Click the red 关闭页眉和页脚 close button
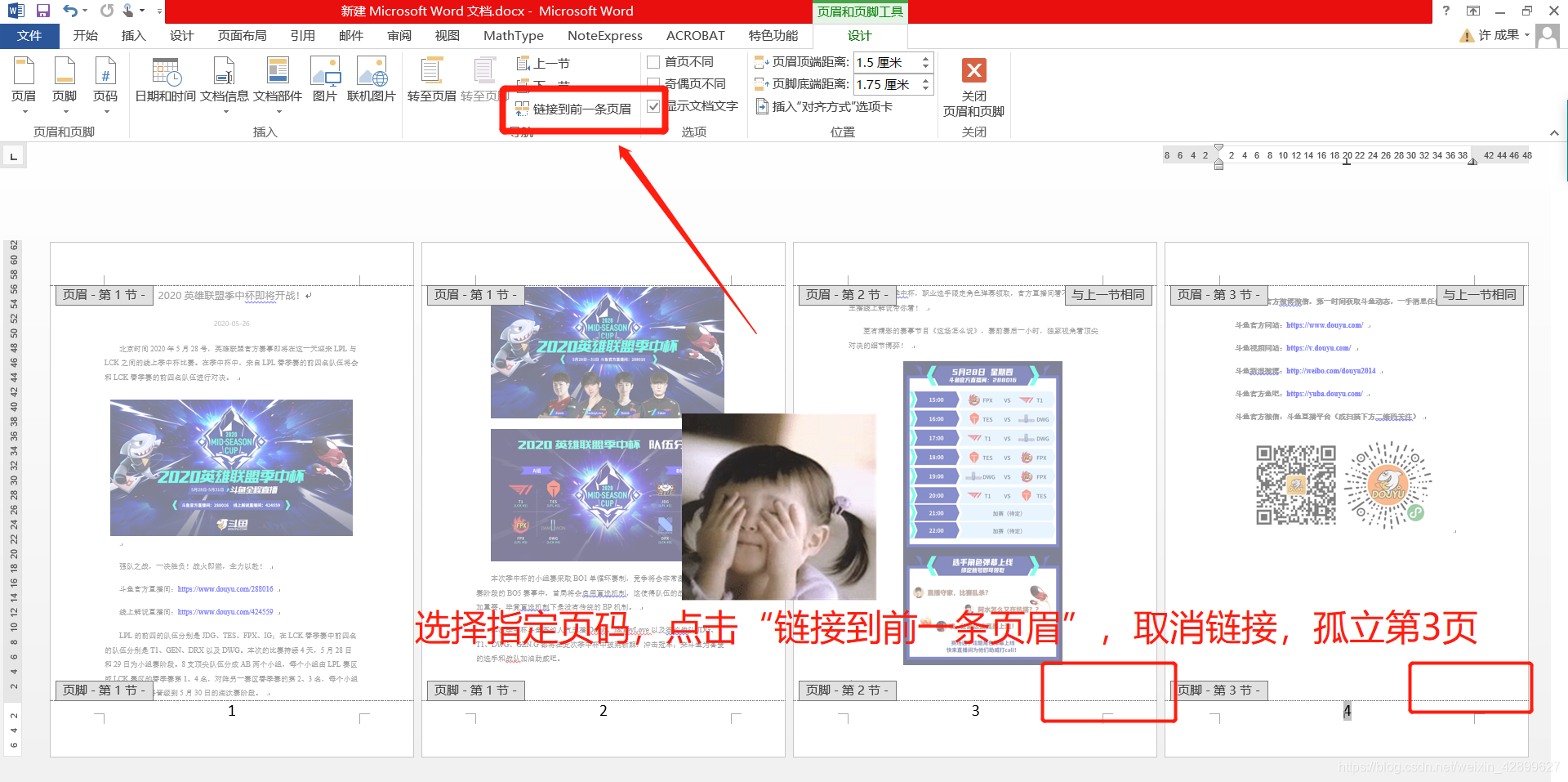The width and height of the screenshot is (1568, 782). 973,70
